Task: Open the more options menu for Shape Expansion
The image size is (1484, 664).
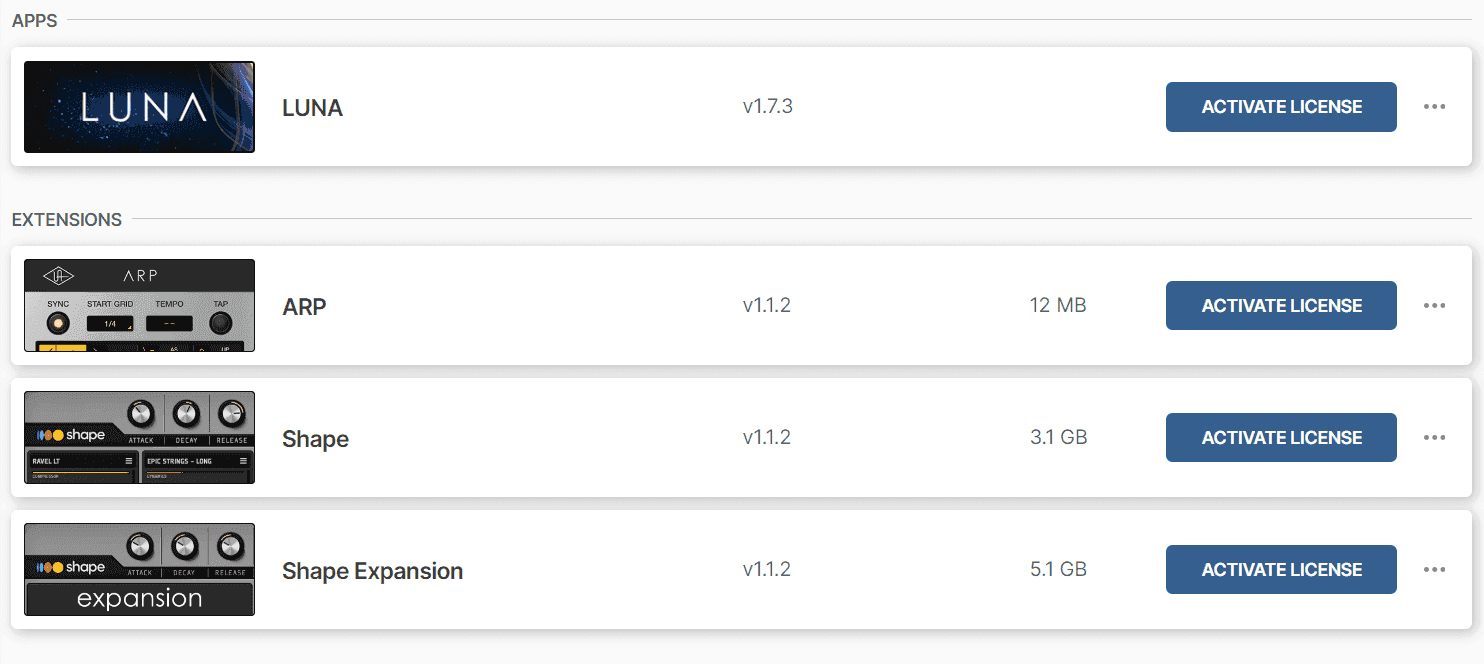Action: 1434,569
